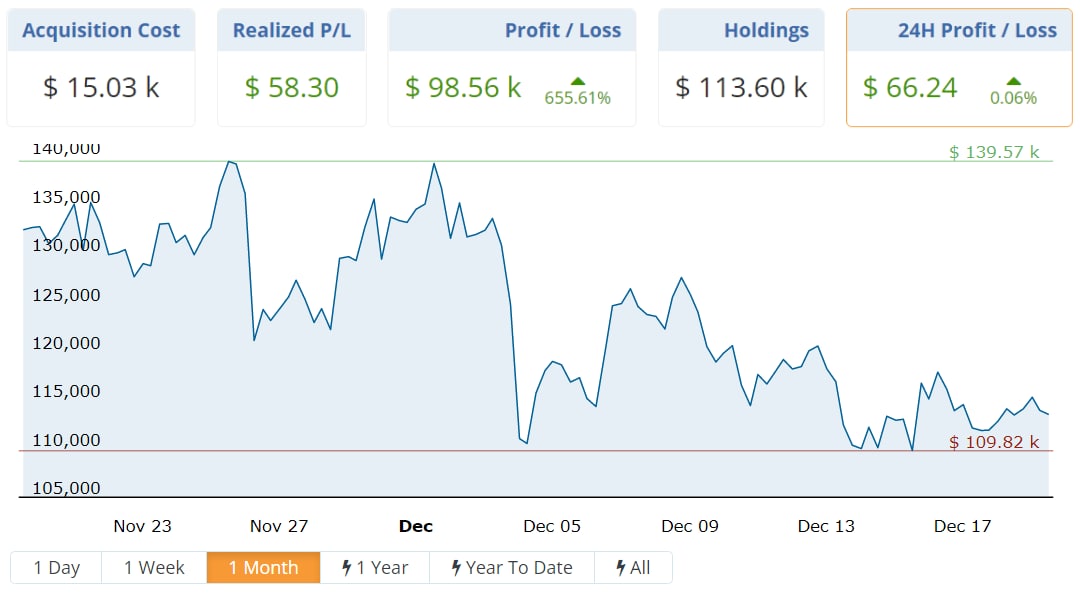The height and width of the screenshot is (595, 1080).
Task: Show the All time range
Action: 633,568
